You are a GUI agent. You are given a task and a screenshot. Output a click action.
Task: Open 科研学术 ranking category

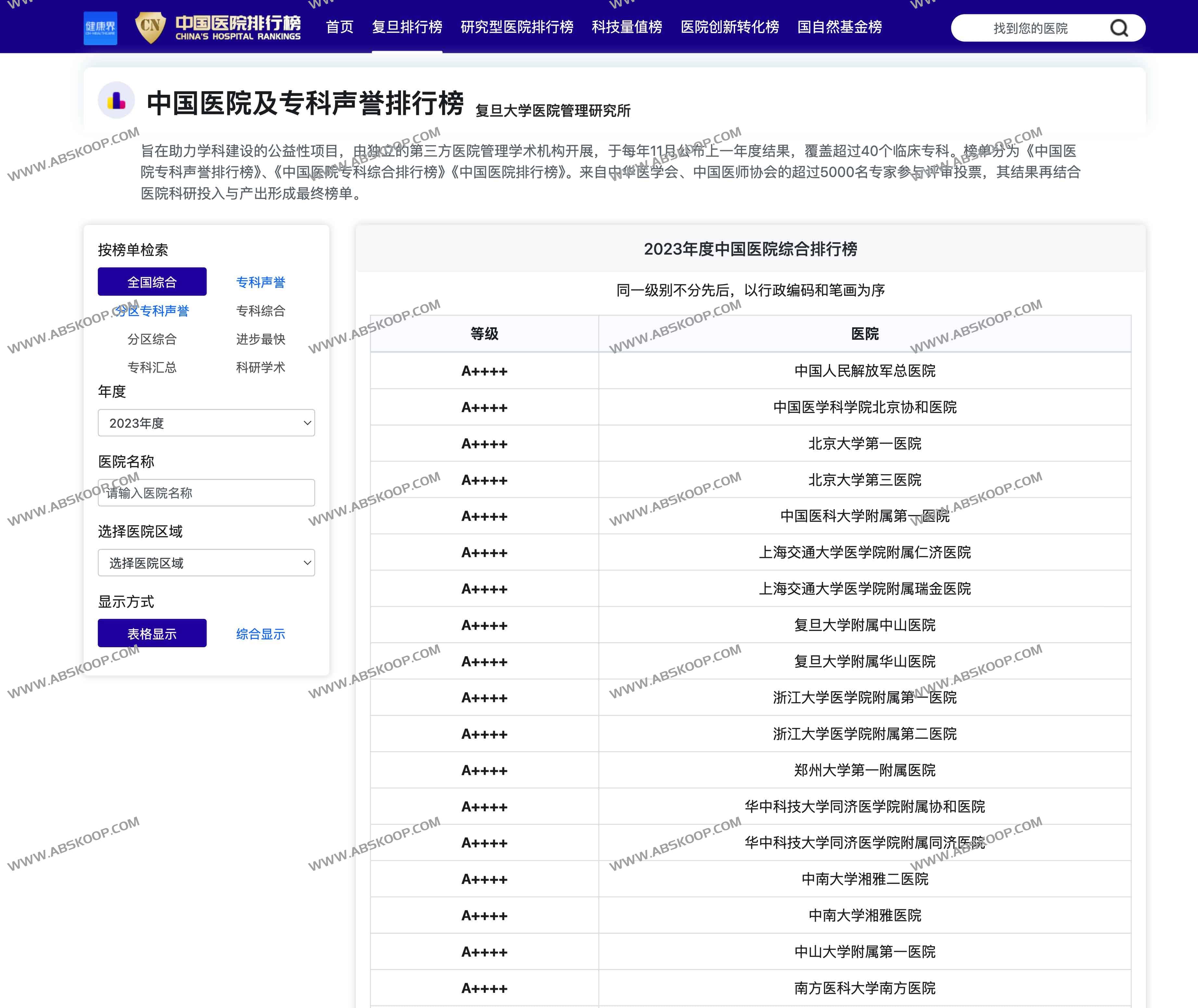(260, 367)
